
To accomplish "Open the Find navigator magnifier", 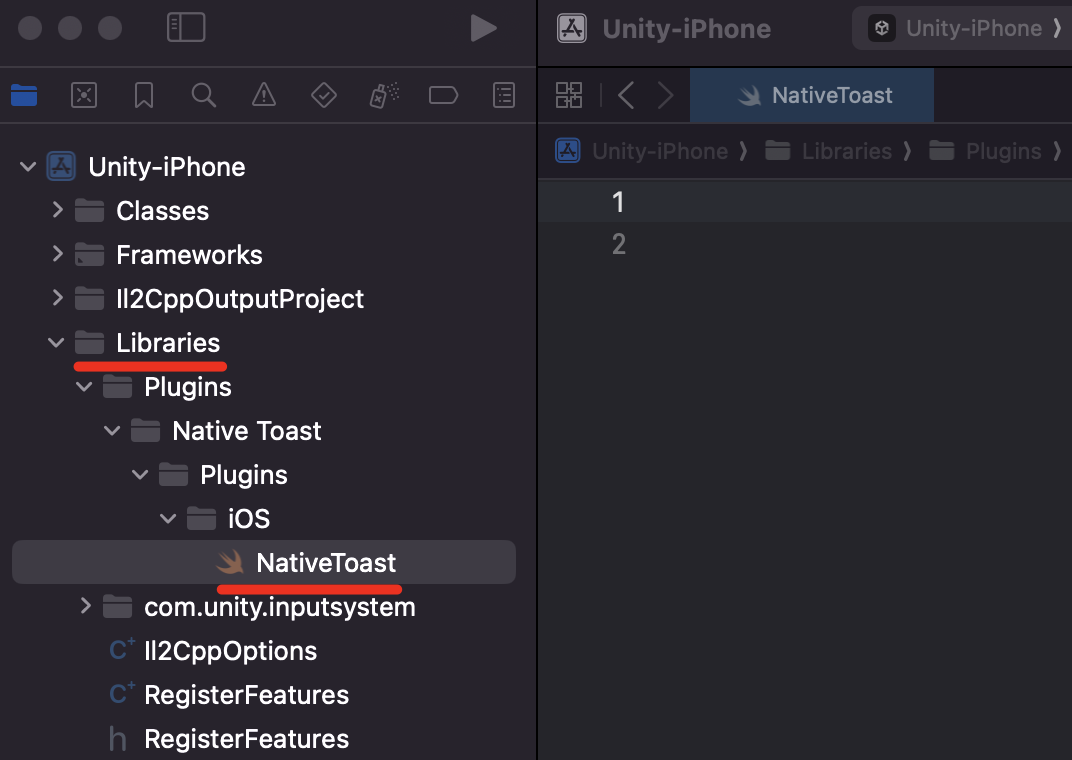I will [x=204, y=95].
